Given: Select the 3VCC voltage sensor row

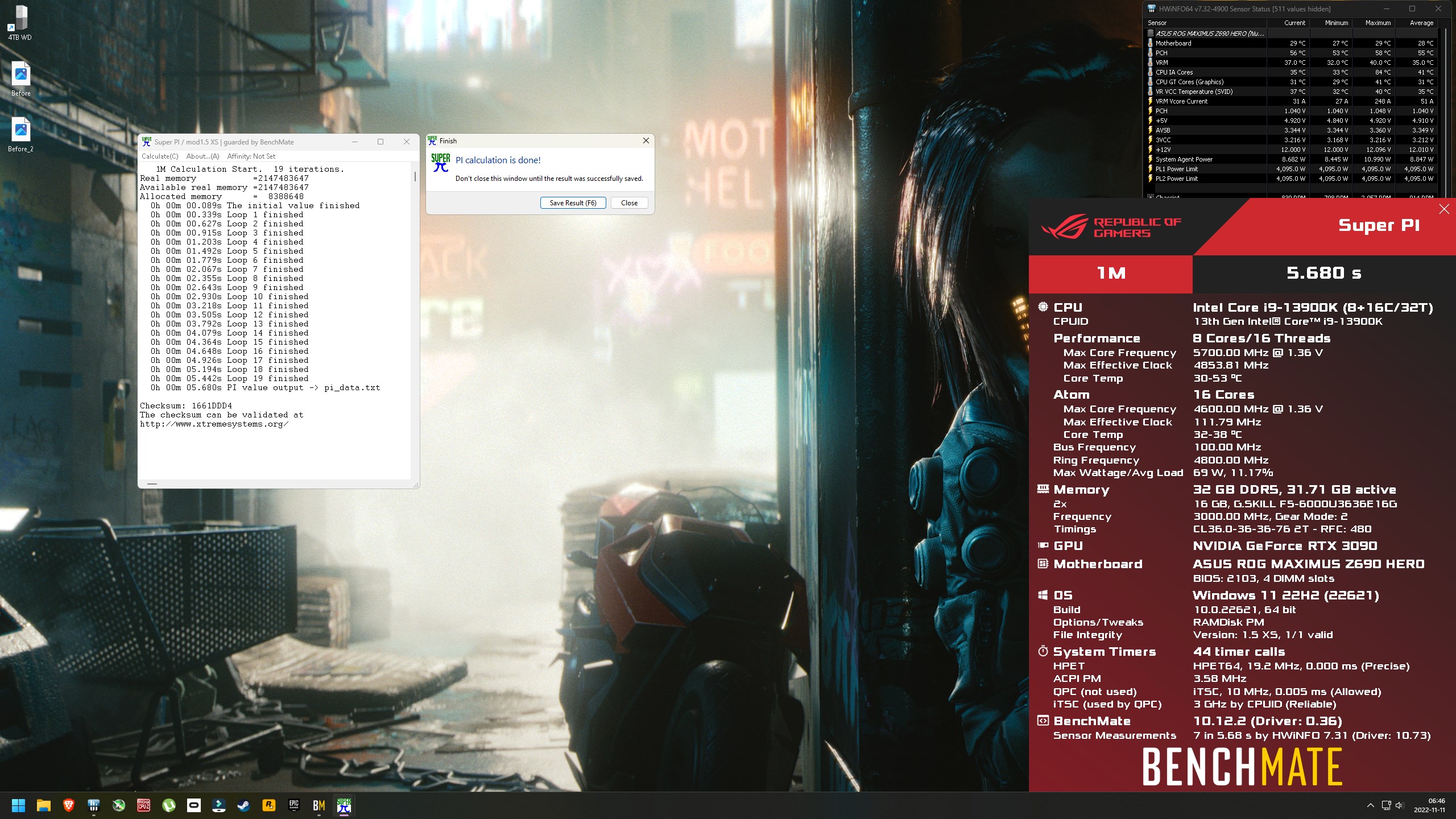Looking at the screenshot, I should click(1291, 140).
